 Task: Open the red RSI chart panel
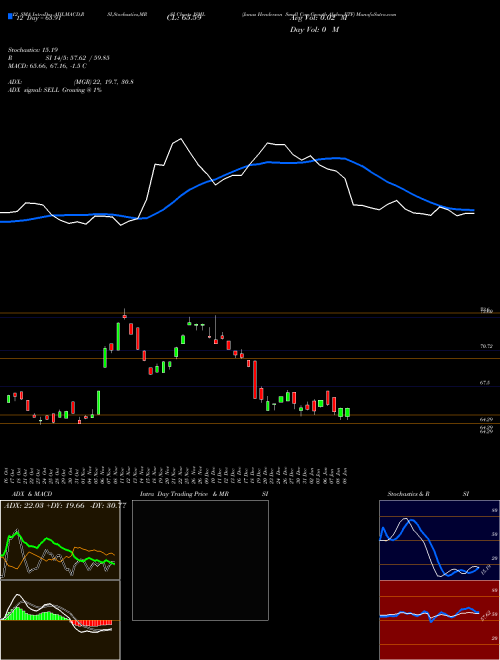coord(439,620)
